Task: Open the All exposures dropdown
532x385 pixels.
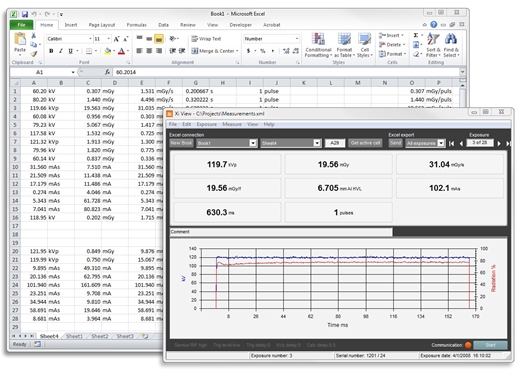Action: pyautogui.click(x=441, y=143)
